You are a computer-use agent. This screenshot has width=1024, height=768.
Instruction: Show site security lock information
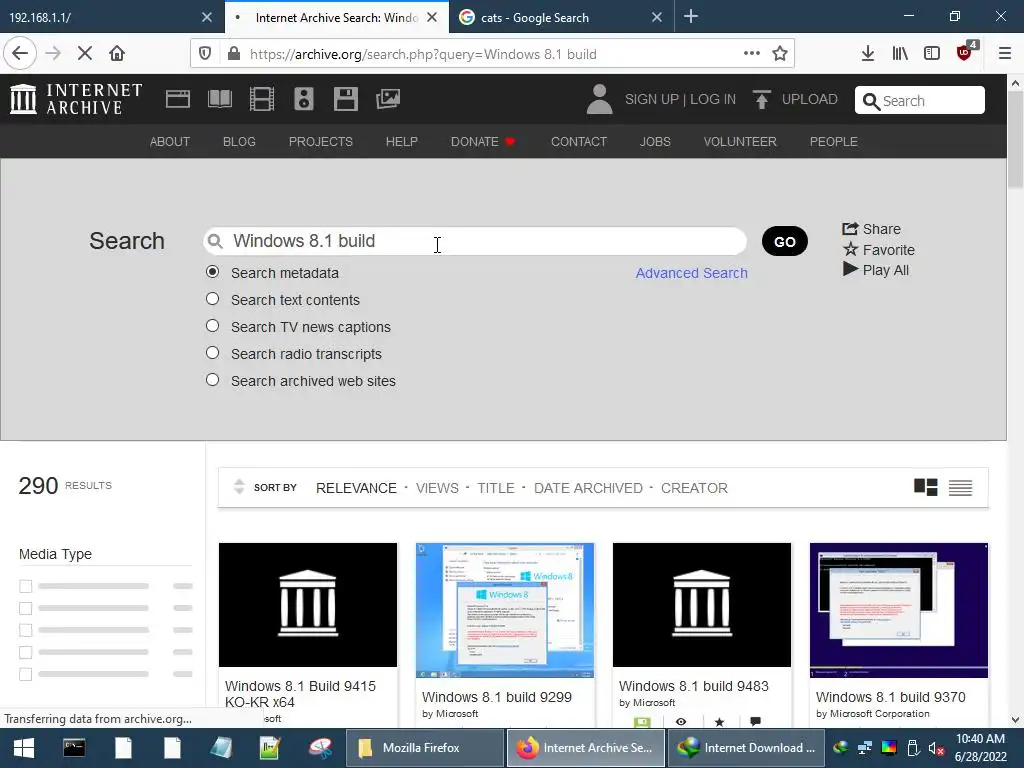pyautogui.click(x=234, y=54)
